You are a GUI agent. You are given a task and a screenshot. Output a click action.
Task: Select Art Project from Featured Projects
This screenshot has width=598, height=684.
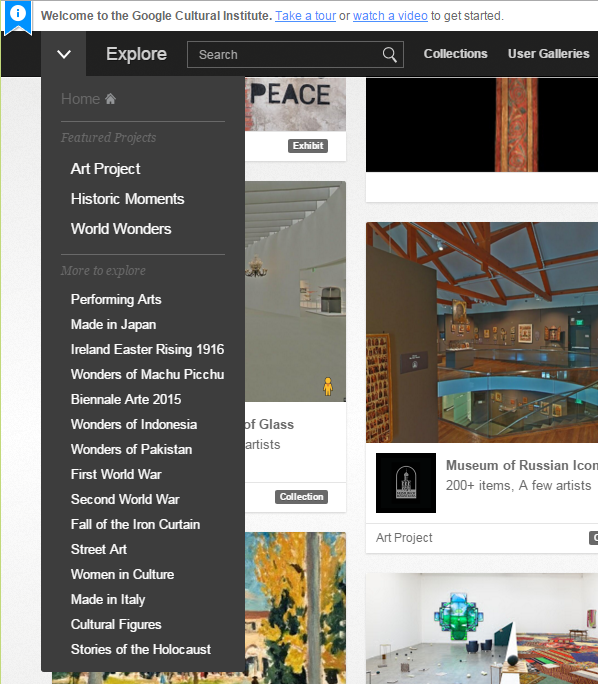[x=105, y=169]
